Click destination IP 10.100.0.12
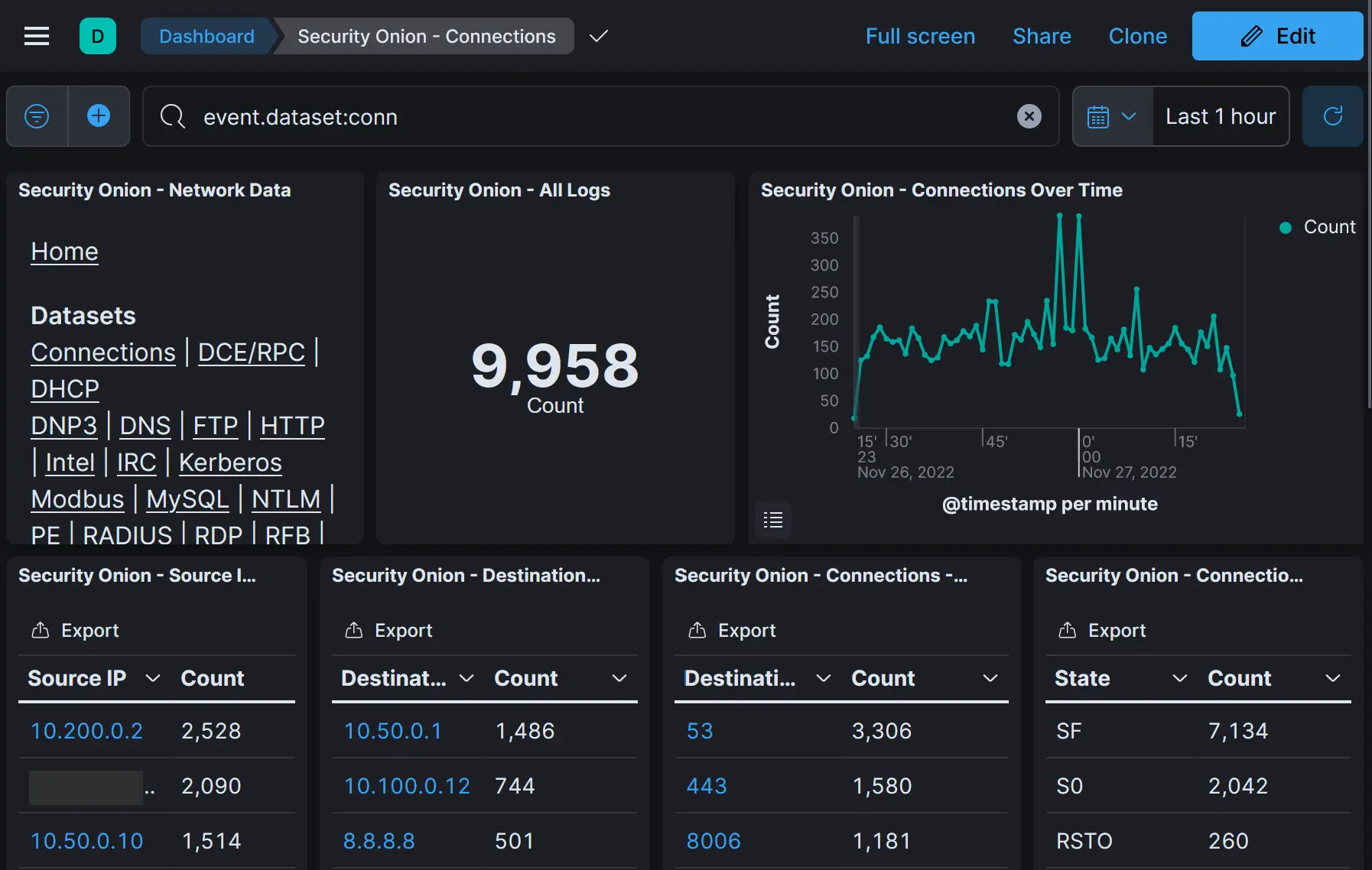The height and width of the screenshot is (870, 1372). coord(407,786)
